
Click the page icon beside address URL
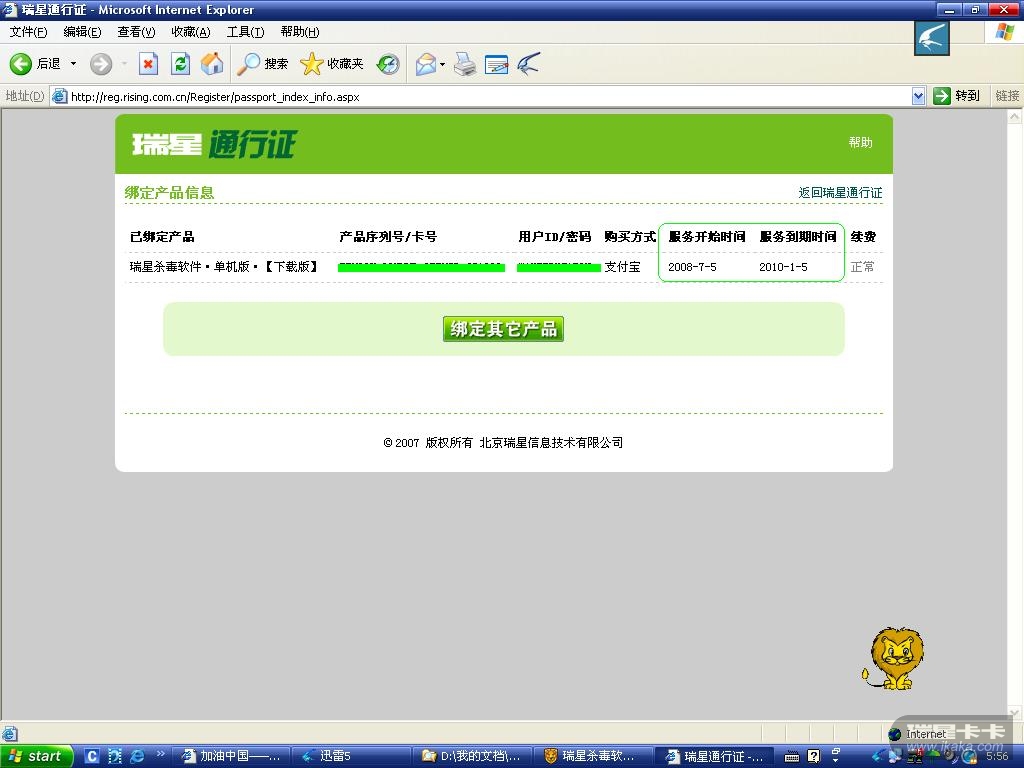(59, 96)
